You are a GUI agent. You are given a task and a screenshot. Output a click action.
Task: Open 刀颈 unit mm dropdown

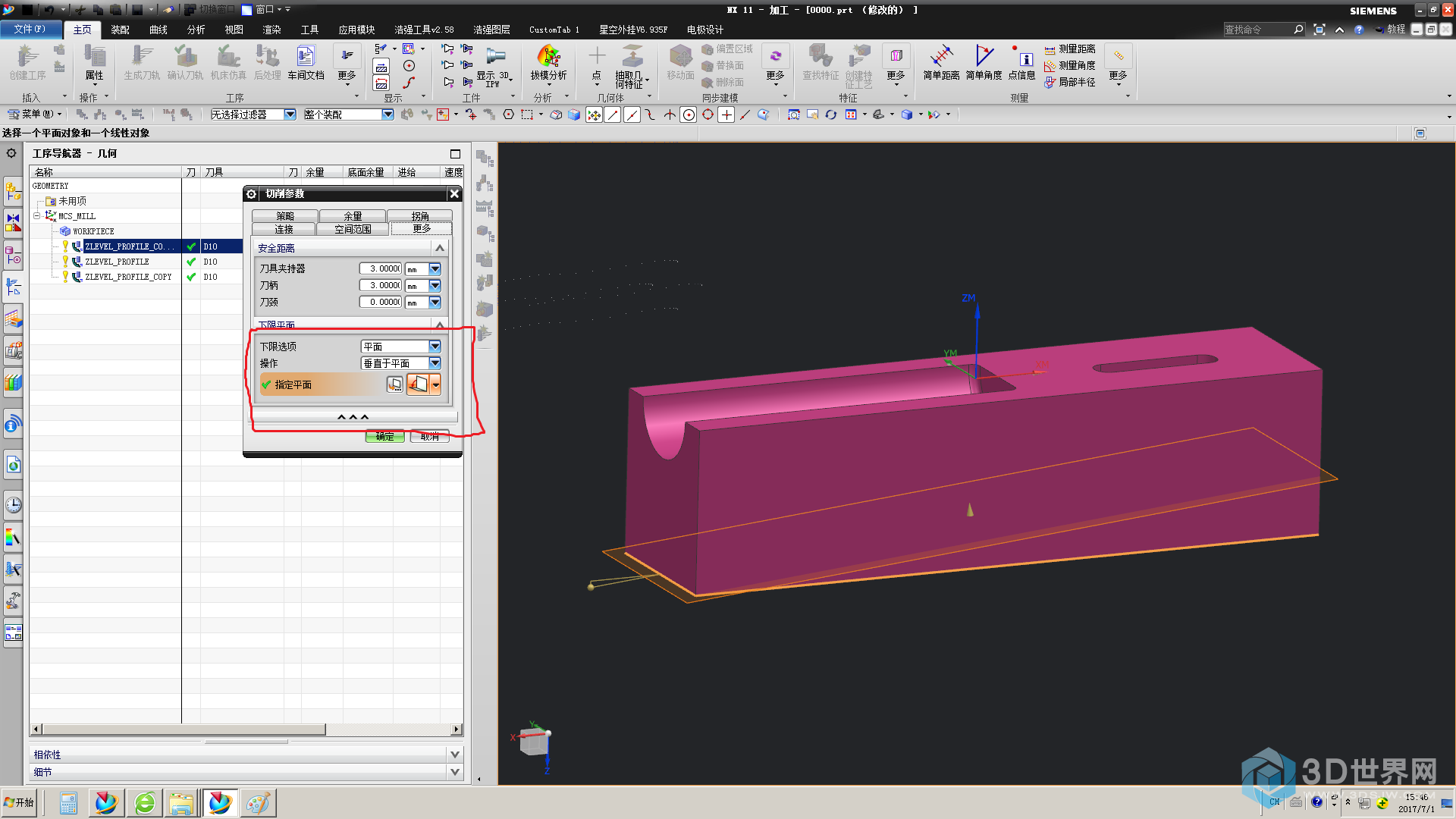point(435,302)
